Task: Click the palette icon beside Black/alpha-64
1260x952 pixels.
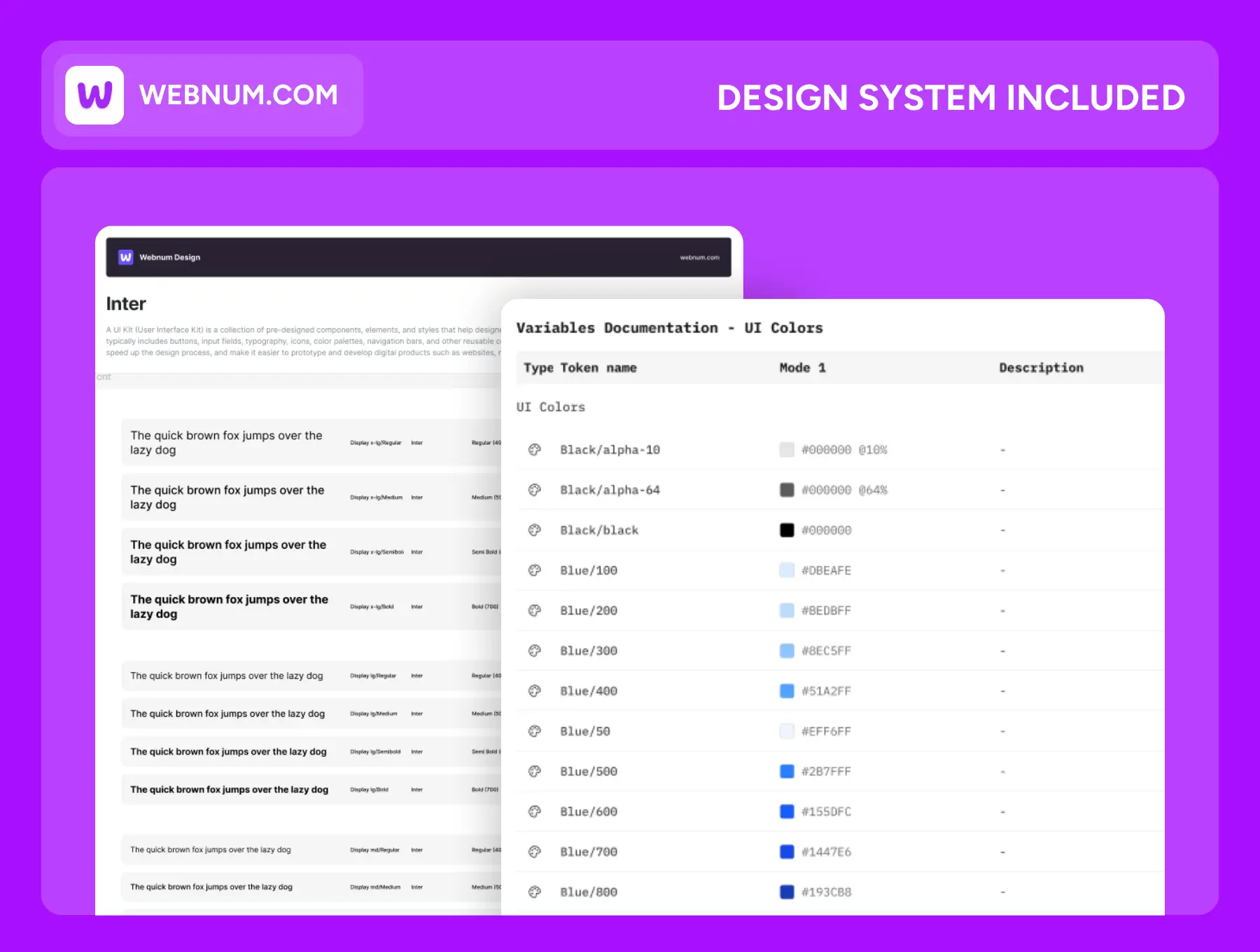Action: click(x=535, y=490)
